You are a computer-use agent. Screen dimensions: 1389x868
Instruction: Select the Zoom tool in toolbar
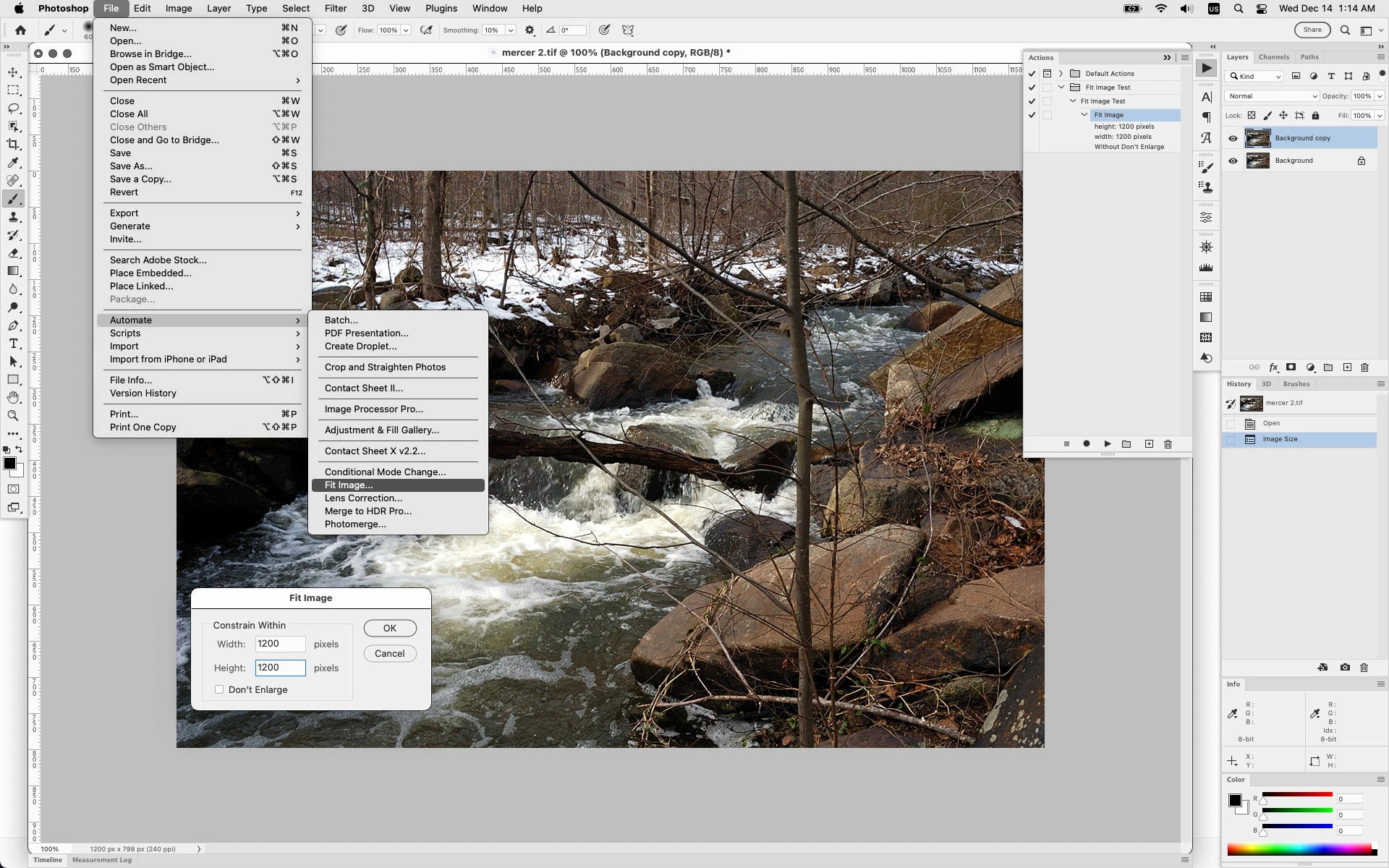13,415
